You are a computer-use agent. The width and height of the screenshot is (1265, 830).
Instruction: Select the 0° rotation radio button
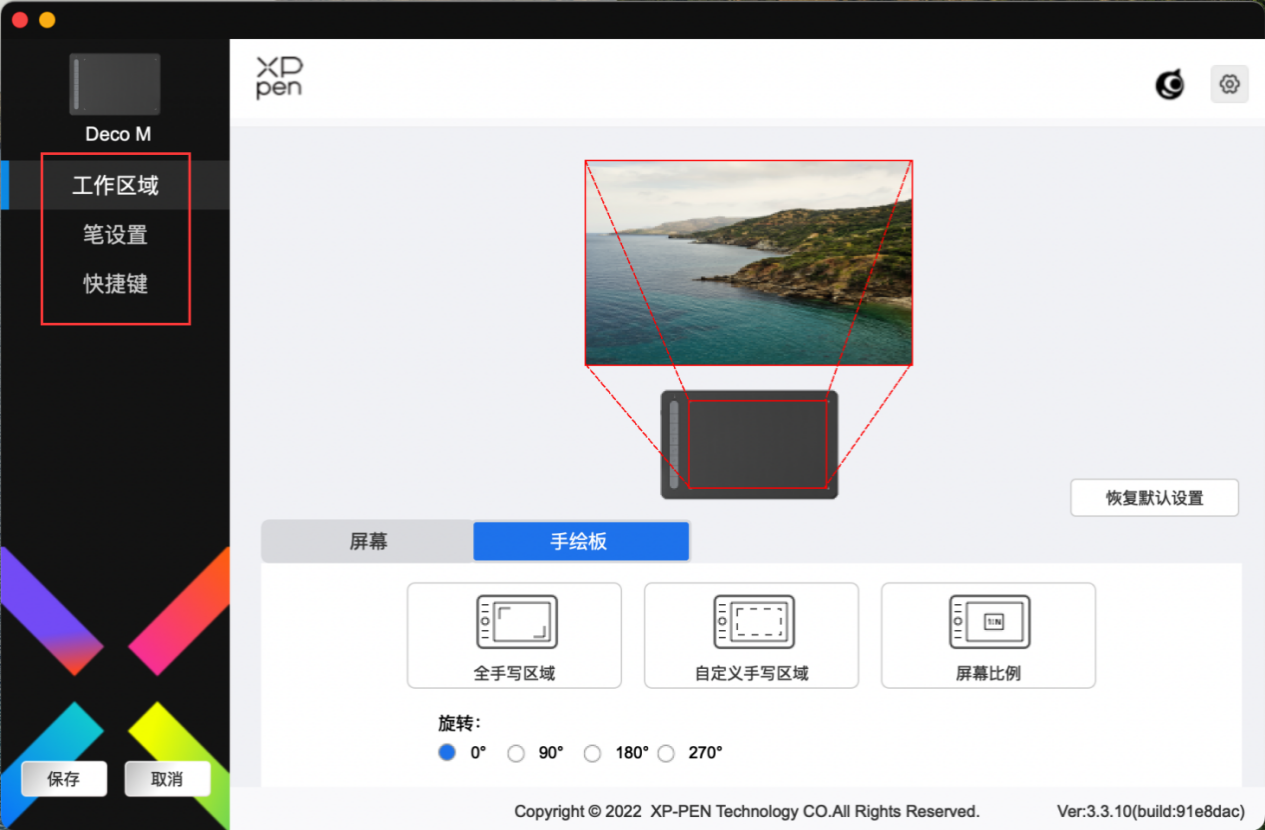447,753
